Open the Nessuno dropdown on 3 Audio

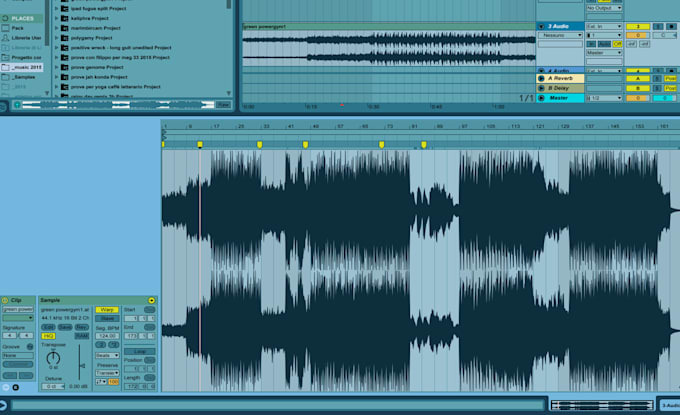pos(560,35)
